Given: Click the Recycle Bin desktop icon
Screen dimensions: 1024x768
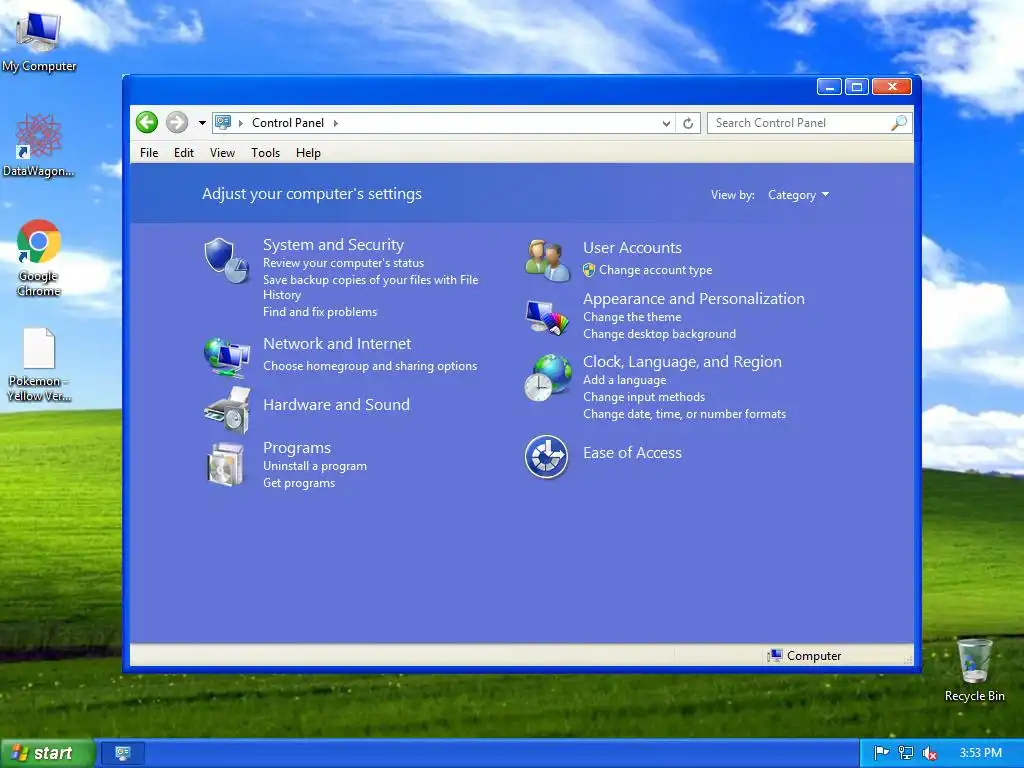Looking at the screenshot, I should 974,670.
